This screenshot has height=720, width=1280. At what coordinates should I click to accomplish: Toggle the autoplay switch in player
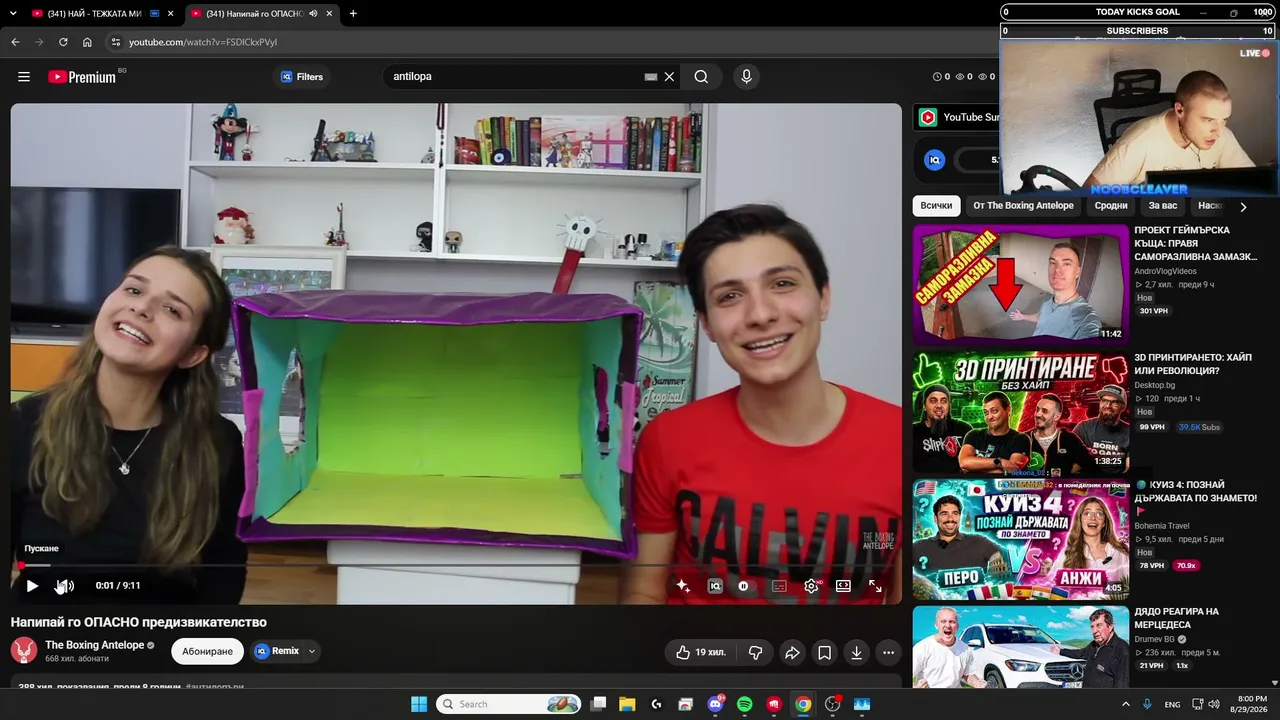click(743, 586)
